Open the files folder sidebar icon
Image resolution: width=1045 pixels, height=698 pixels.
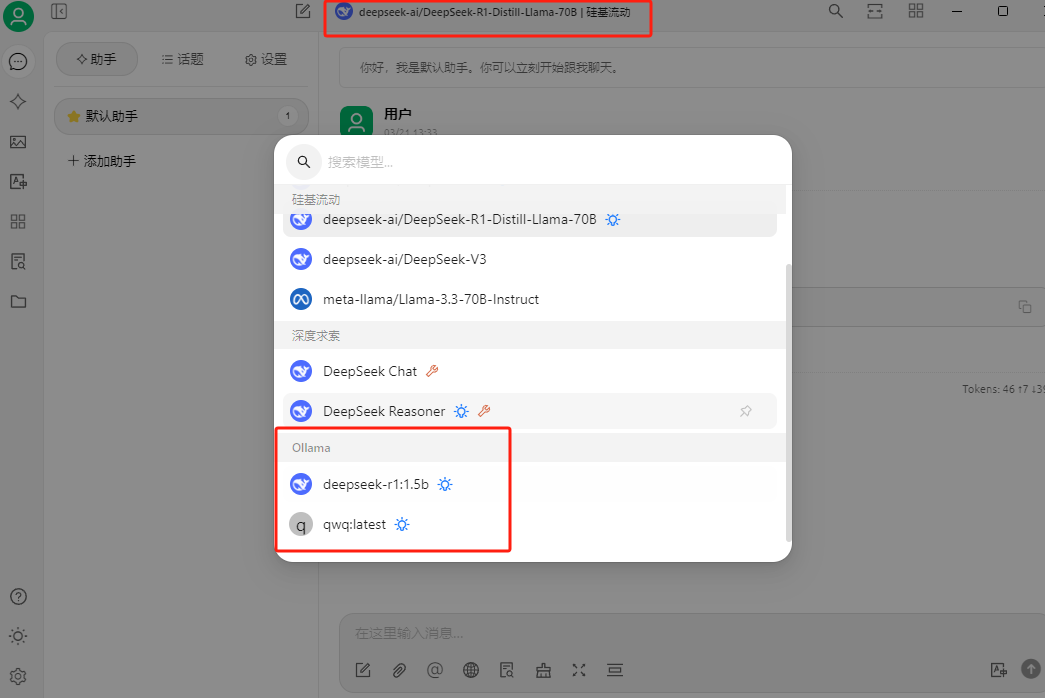coord(19,301)
